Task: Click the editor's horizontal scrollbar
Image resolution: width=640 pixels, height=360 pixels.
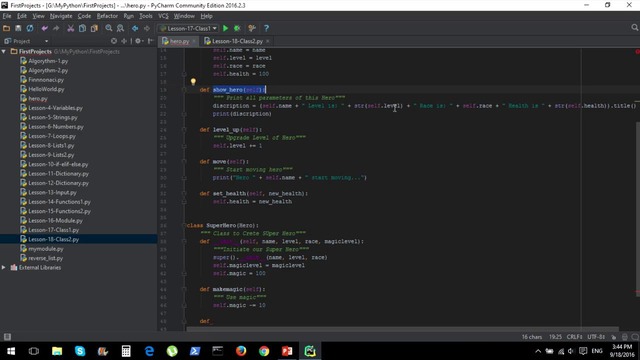Action: click(402, 329)
